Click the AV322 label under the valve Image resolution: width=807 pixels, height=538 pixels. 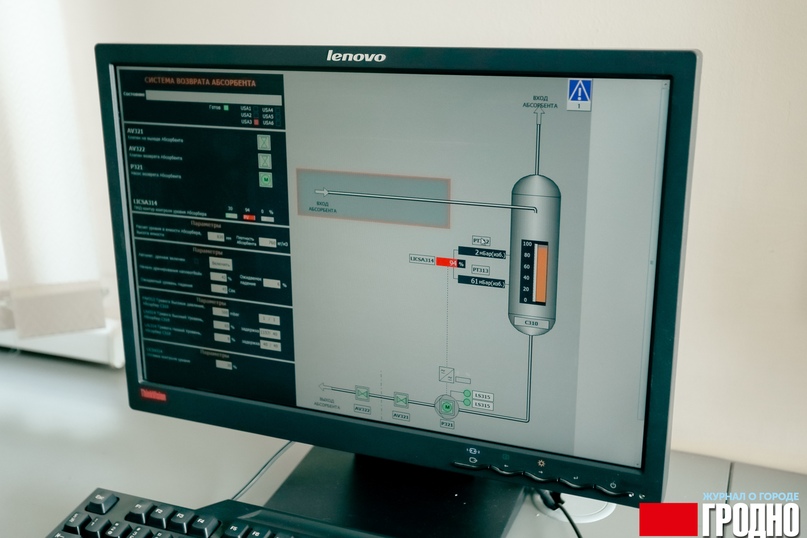[x=362, y=409]
